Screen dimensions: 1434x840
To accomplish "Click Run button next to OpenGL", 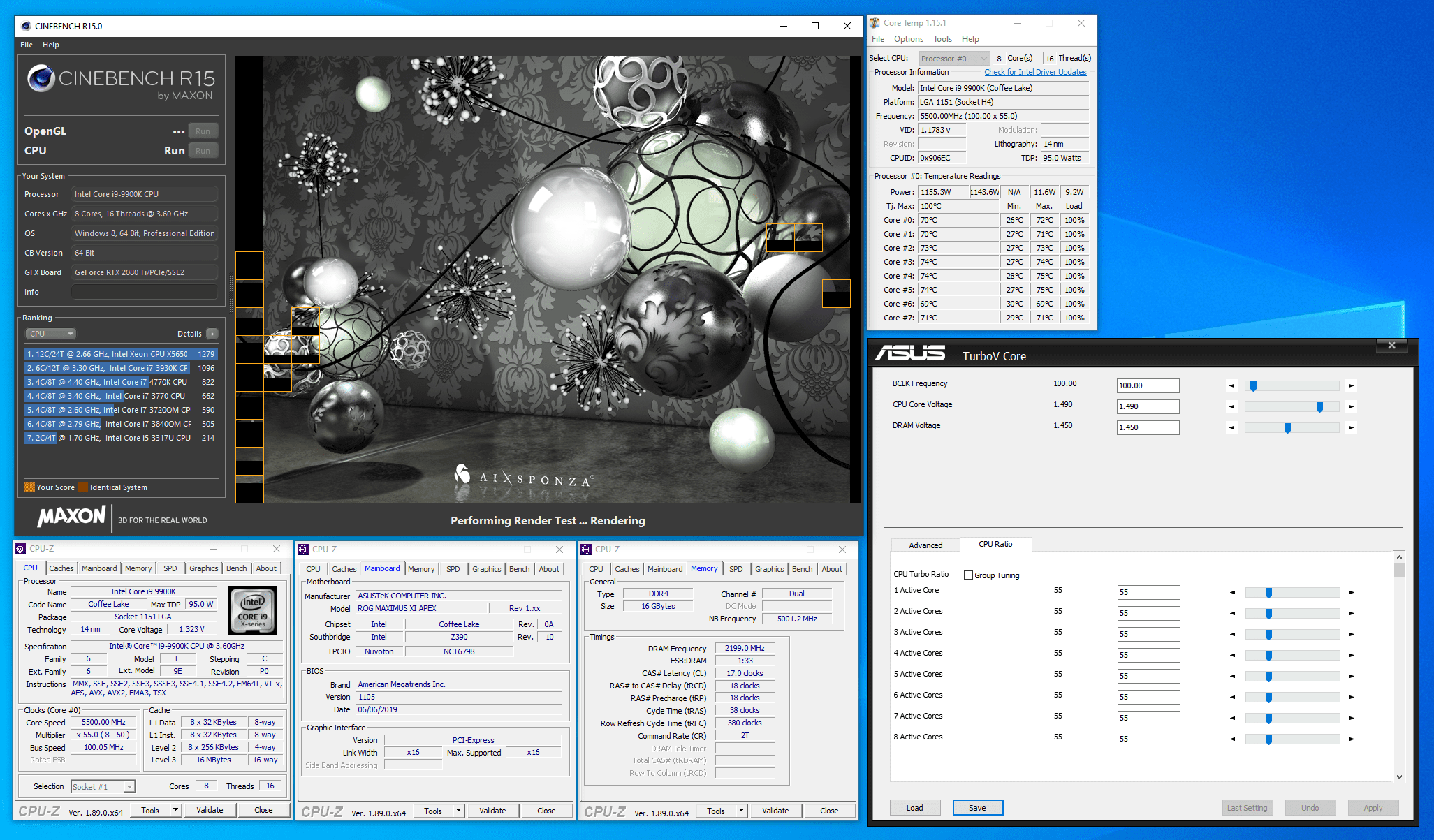I will (203, 131).
